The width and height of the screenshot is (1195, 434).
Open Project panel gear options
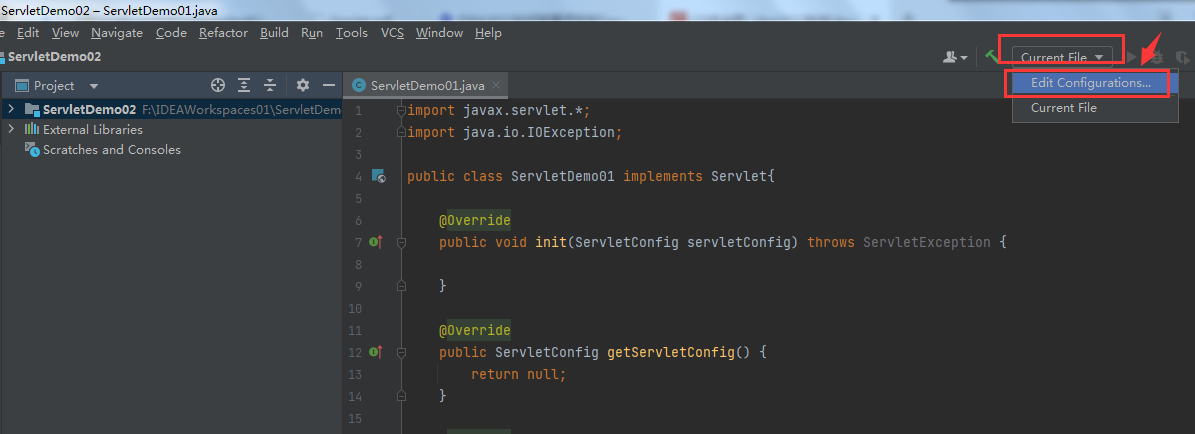point(303,85)
